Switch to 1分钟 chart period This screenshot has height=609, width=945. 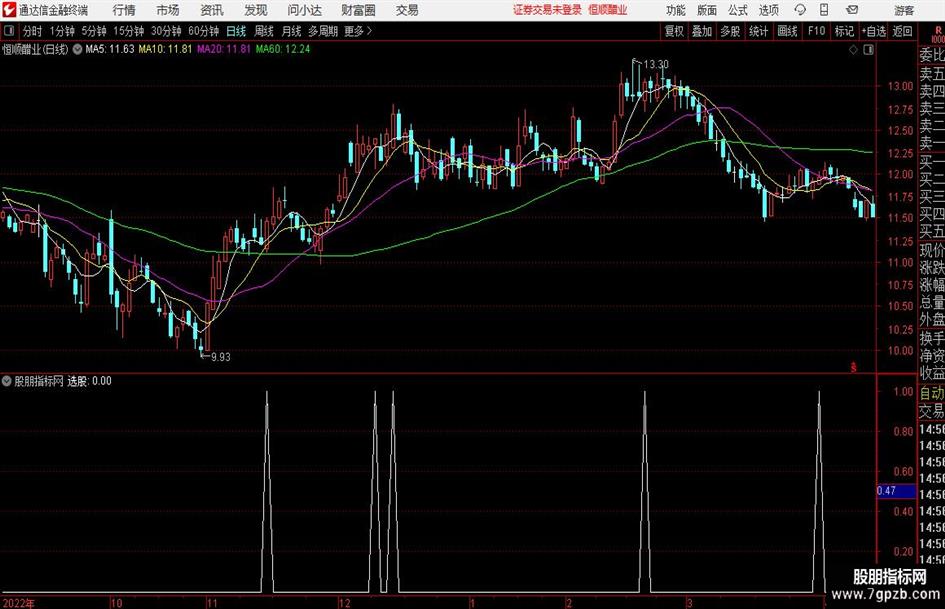click(61, 31)
